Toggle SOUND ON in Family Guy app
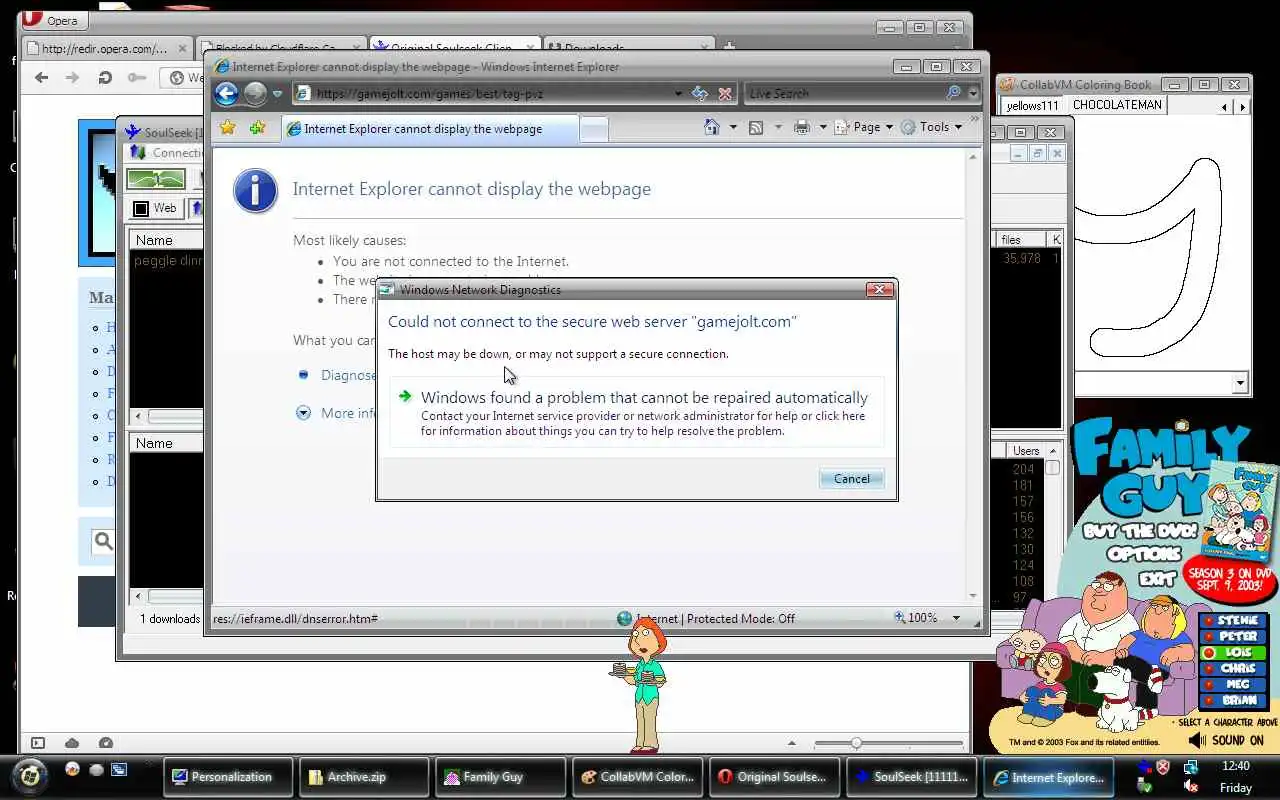The width and height of the screenshot is (1280, 800). tap(1227, 740)
